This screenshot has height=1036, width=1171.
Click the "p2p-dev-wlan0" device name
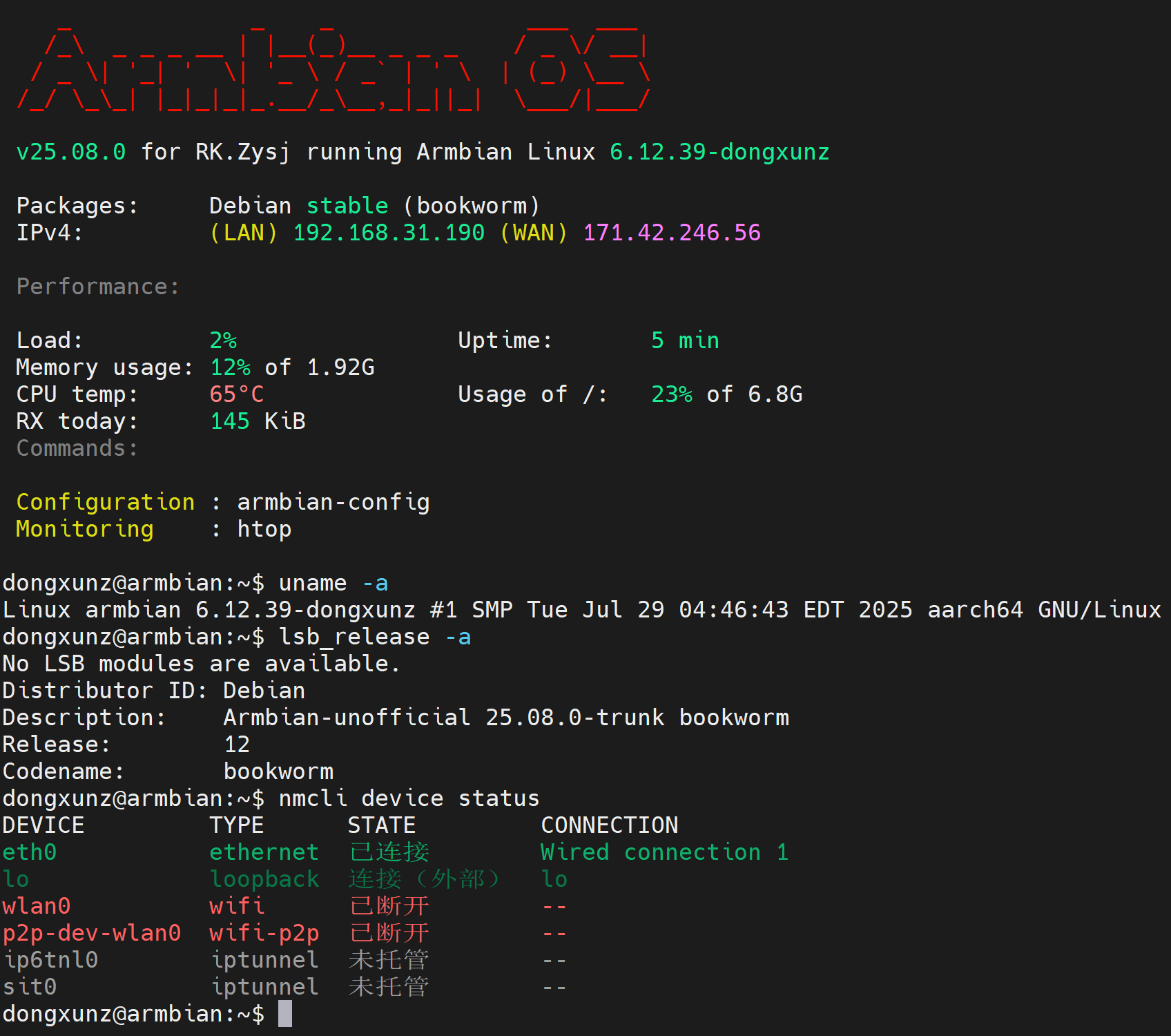click(92, 933)
